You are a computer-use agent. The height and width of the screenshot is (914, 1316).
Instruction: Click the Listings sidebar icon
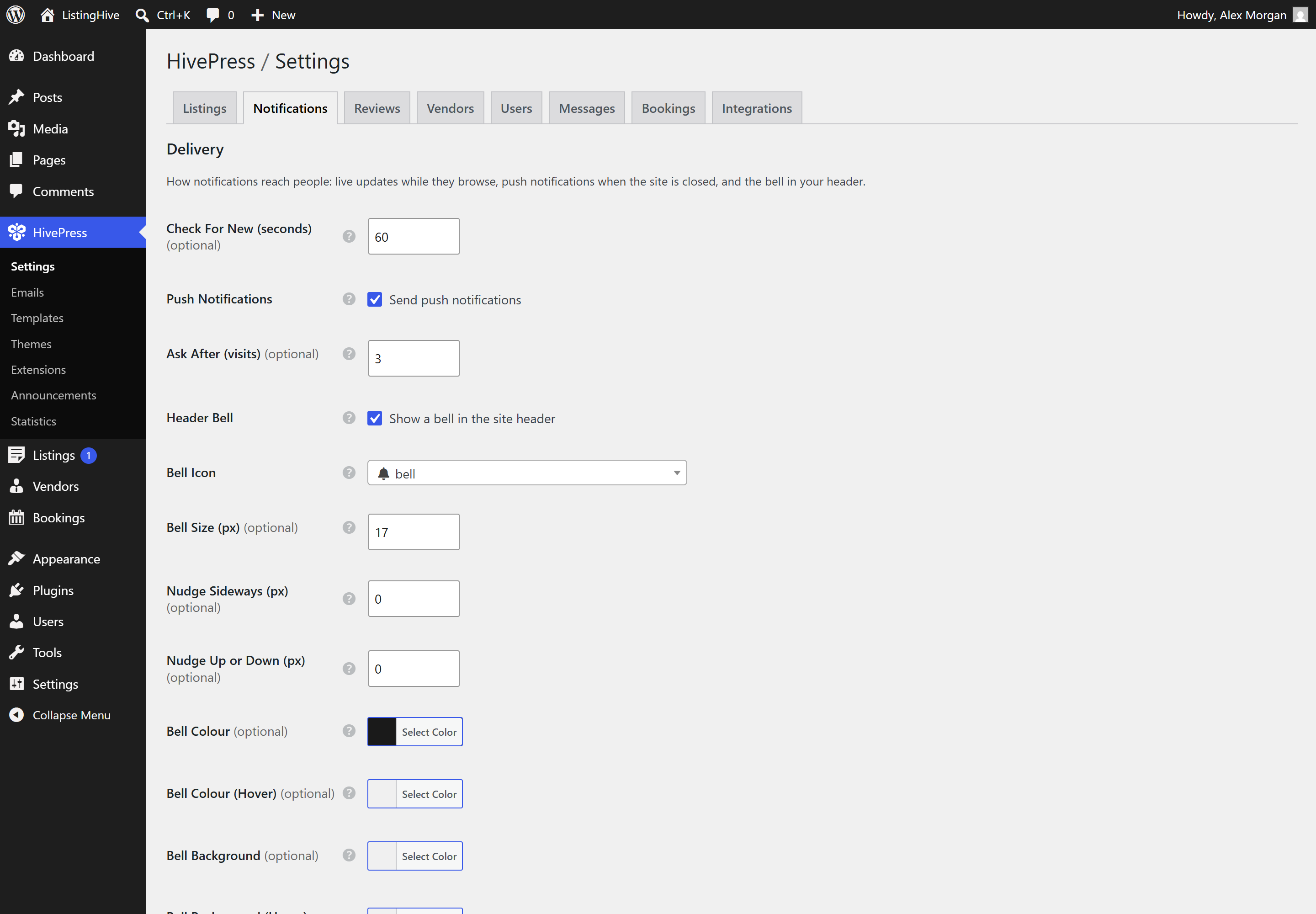click(x=16, y=455)
